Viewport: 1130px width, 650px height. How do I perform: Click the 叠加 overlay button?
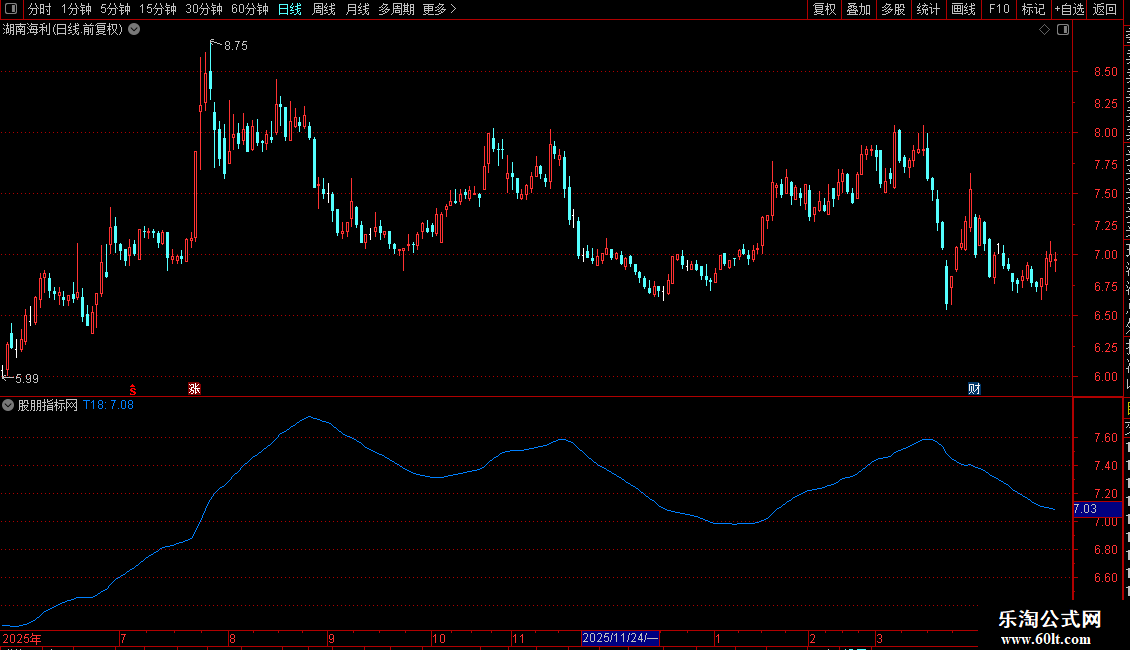tap(858, 9)
